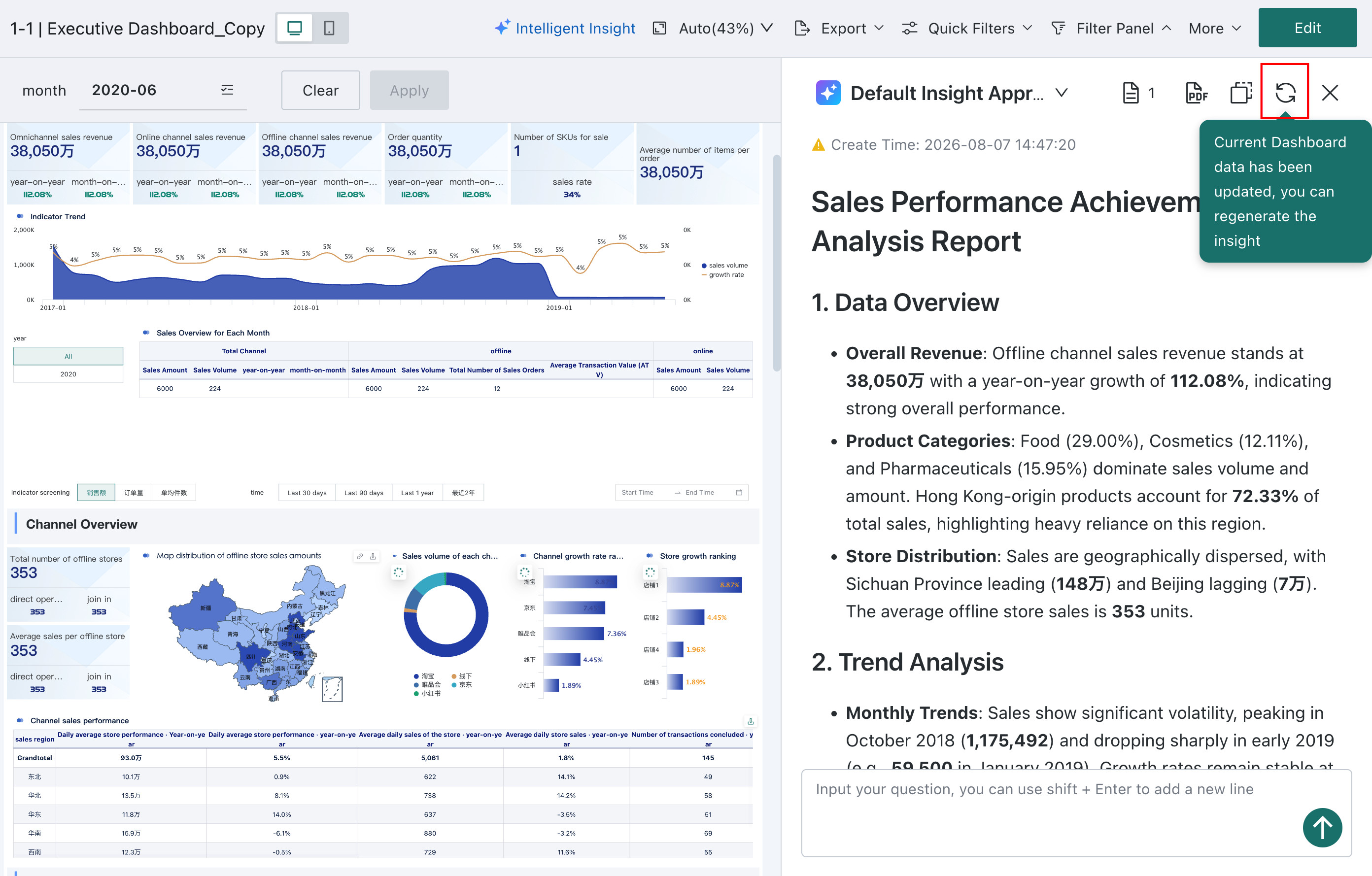Open the month 2020-06 selector

[163, 90]
